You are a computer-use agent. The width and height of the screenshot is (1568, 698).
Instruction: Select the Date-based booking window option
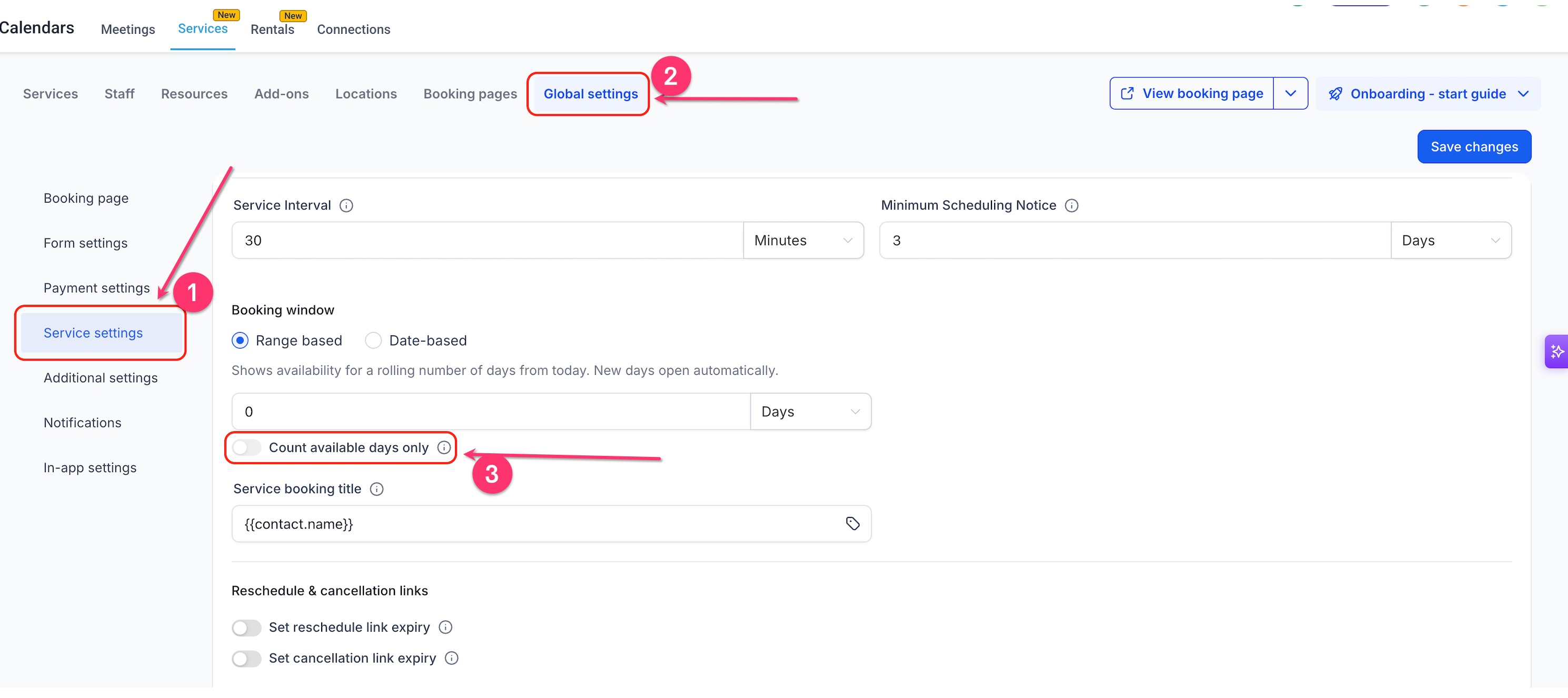(373, 341)
